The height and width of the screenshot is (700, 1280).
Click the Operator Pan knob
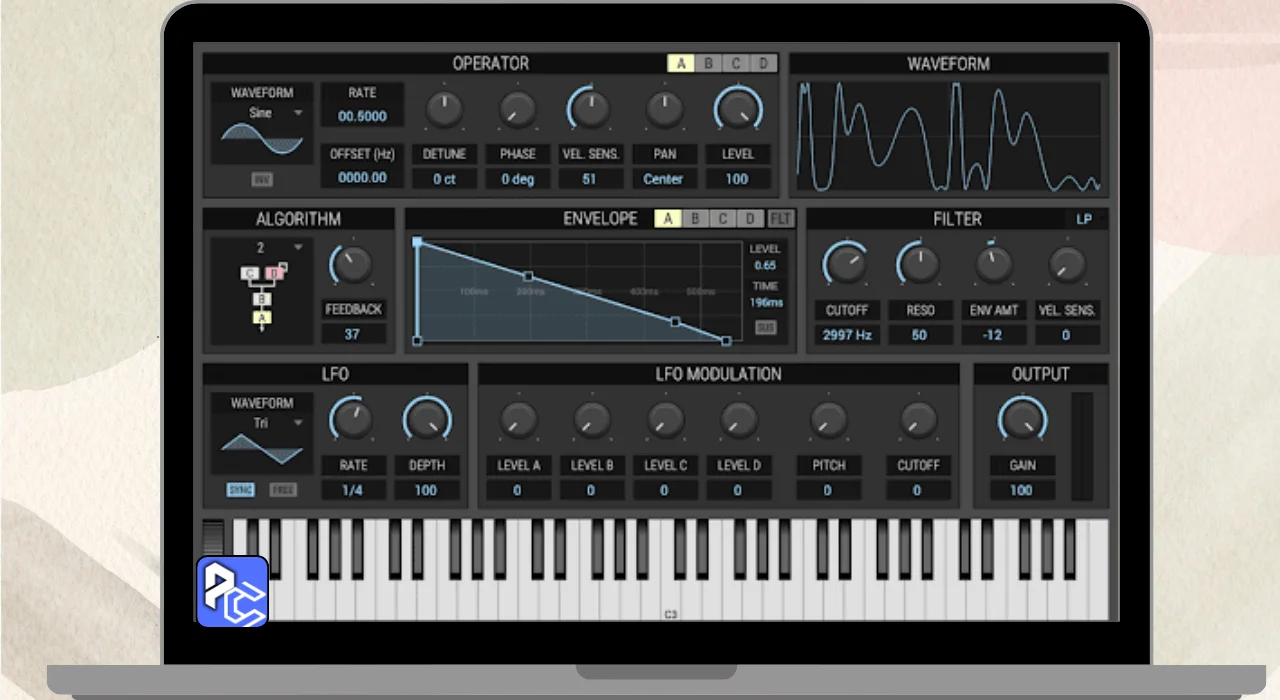[664, 108]
